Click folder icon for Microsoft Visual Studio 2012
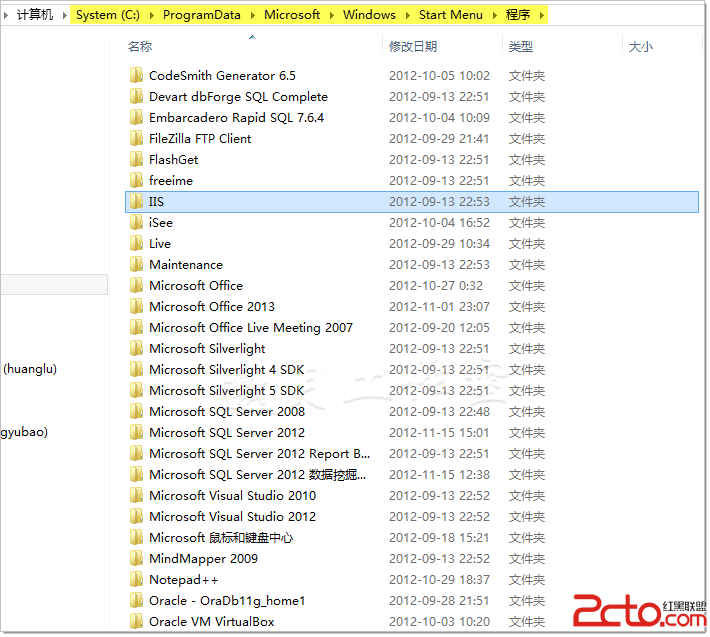Image resolution: width=710 pixels, height=637 pixels. [136, 517]
